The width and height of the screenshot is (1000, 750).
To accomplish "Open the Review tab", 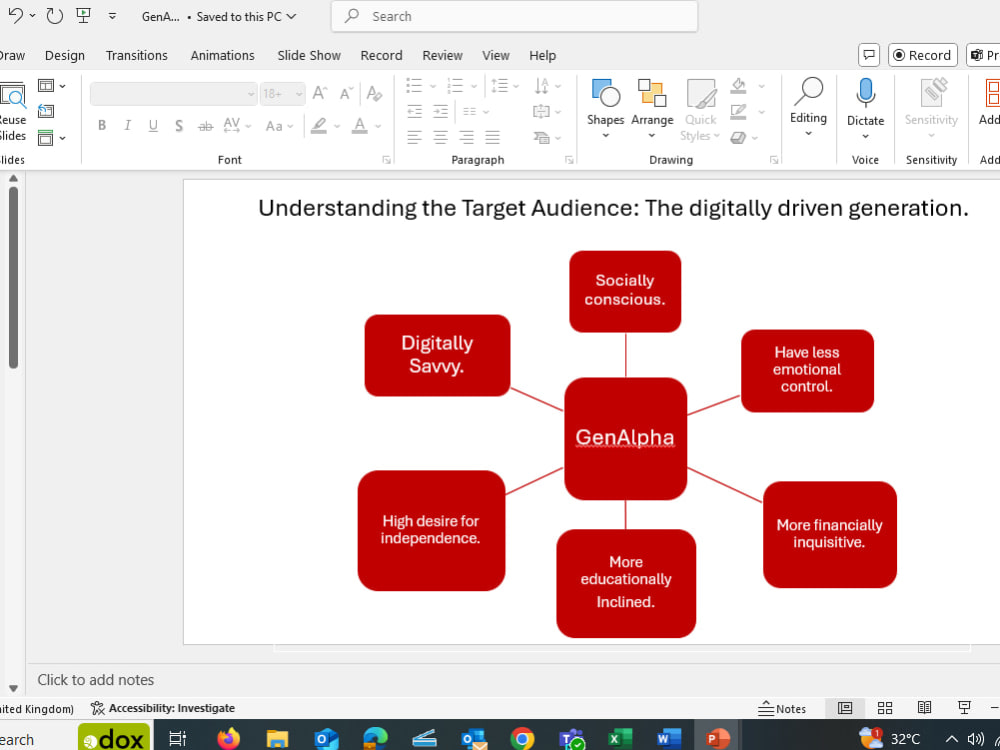I will tap(442, 55).
